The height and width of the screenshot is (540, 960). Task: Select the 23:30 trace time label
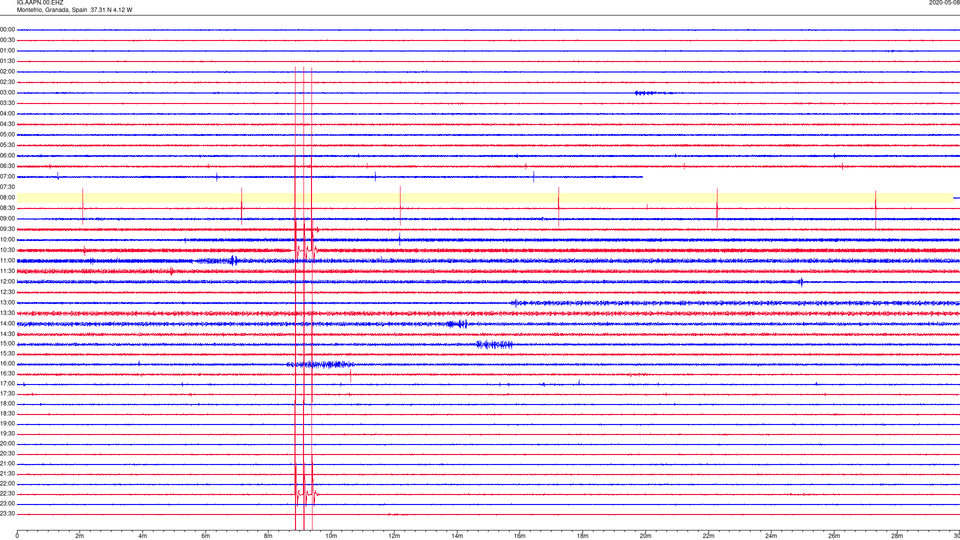coord(7,514)
